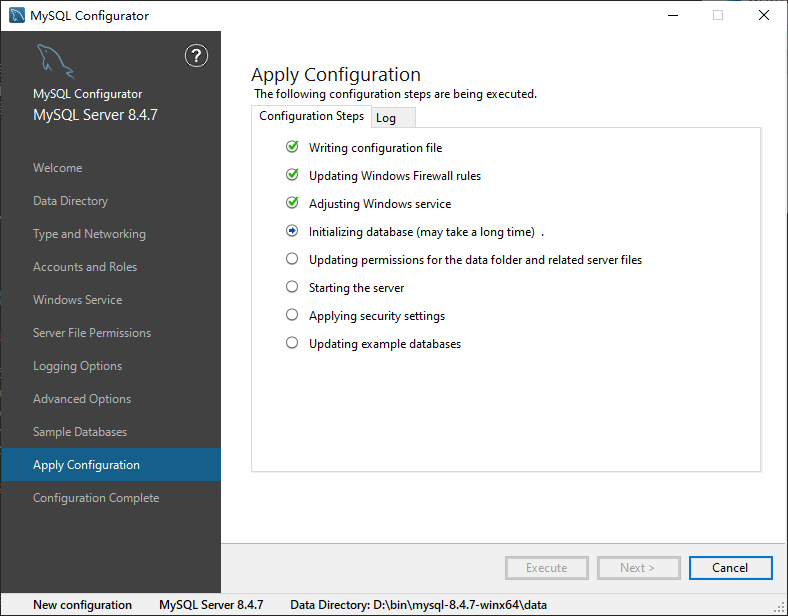Screen dimensions: 788x616
Task: Click the circle beside Applying security settings
Action: click(292, 315)
